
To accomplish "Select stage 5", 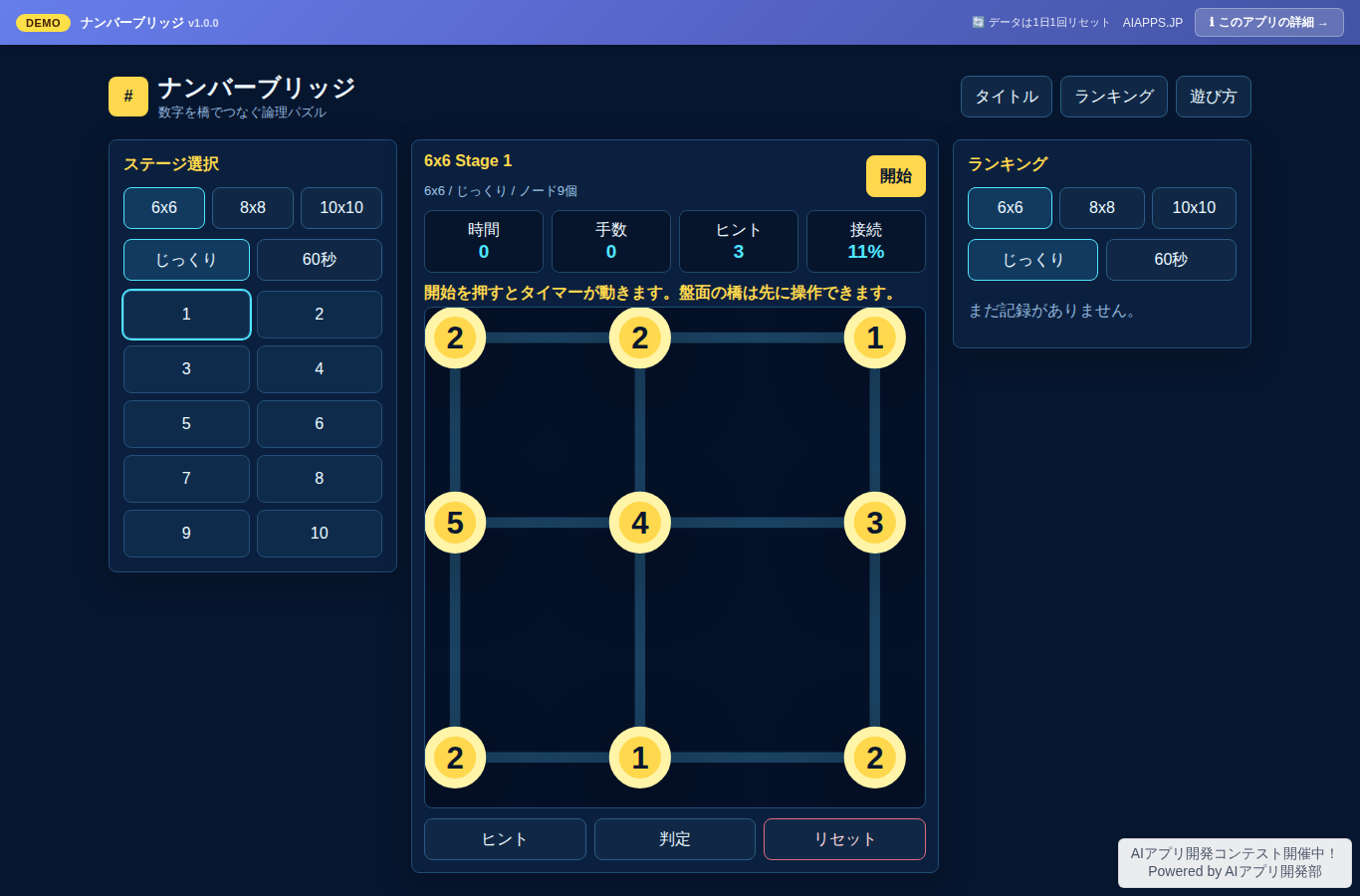I will 186,424.
